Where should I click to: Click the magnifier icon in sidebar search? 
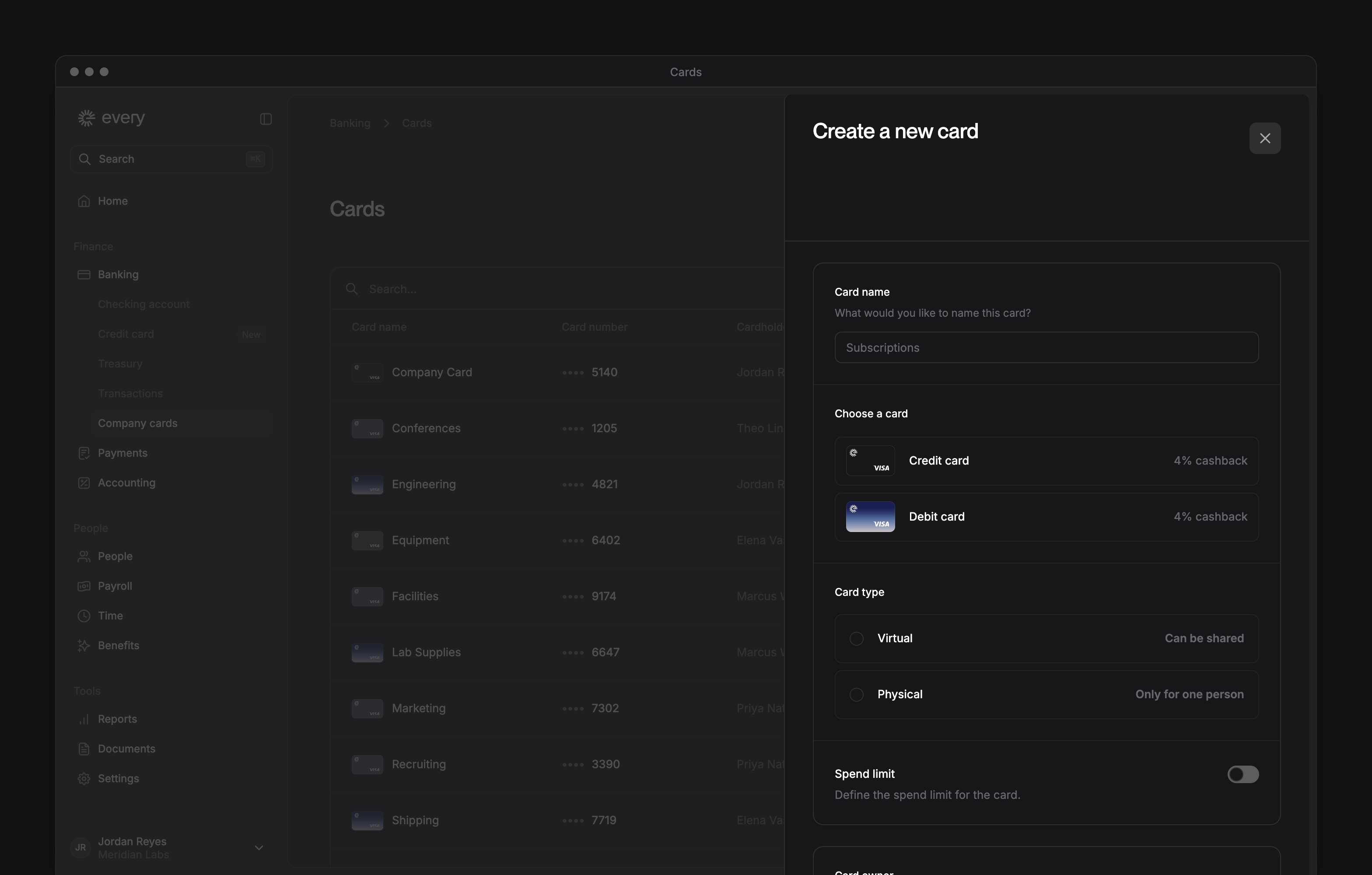point(84,159)
